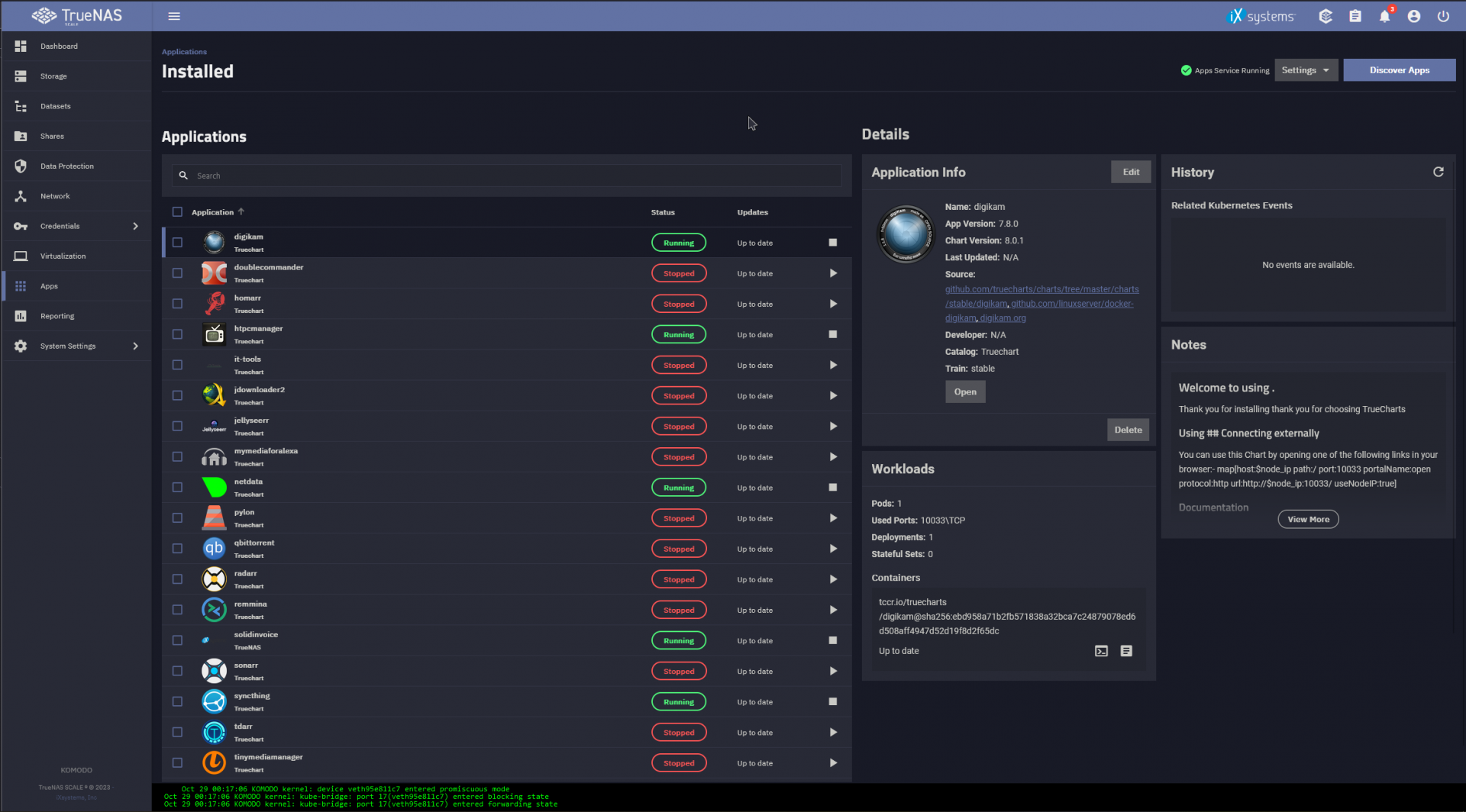
Task: Open the jobs clipboard icon
Action: [1355, 16]
